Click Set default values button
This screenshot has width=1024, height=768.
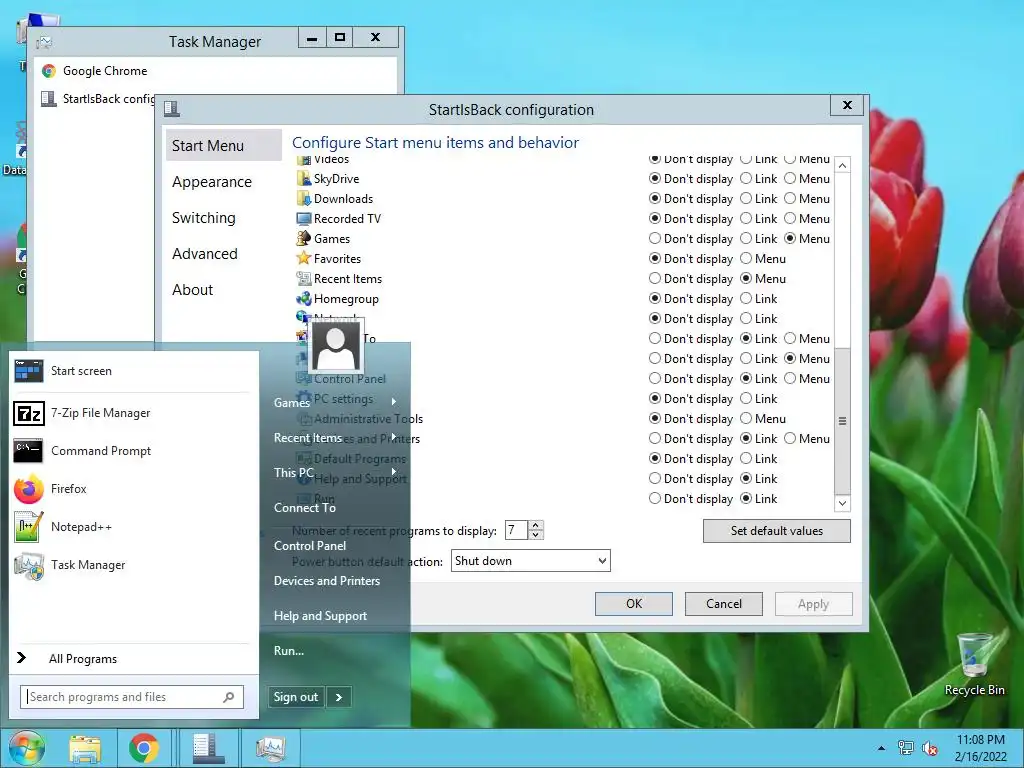(x=776, y=531)
